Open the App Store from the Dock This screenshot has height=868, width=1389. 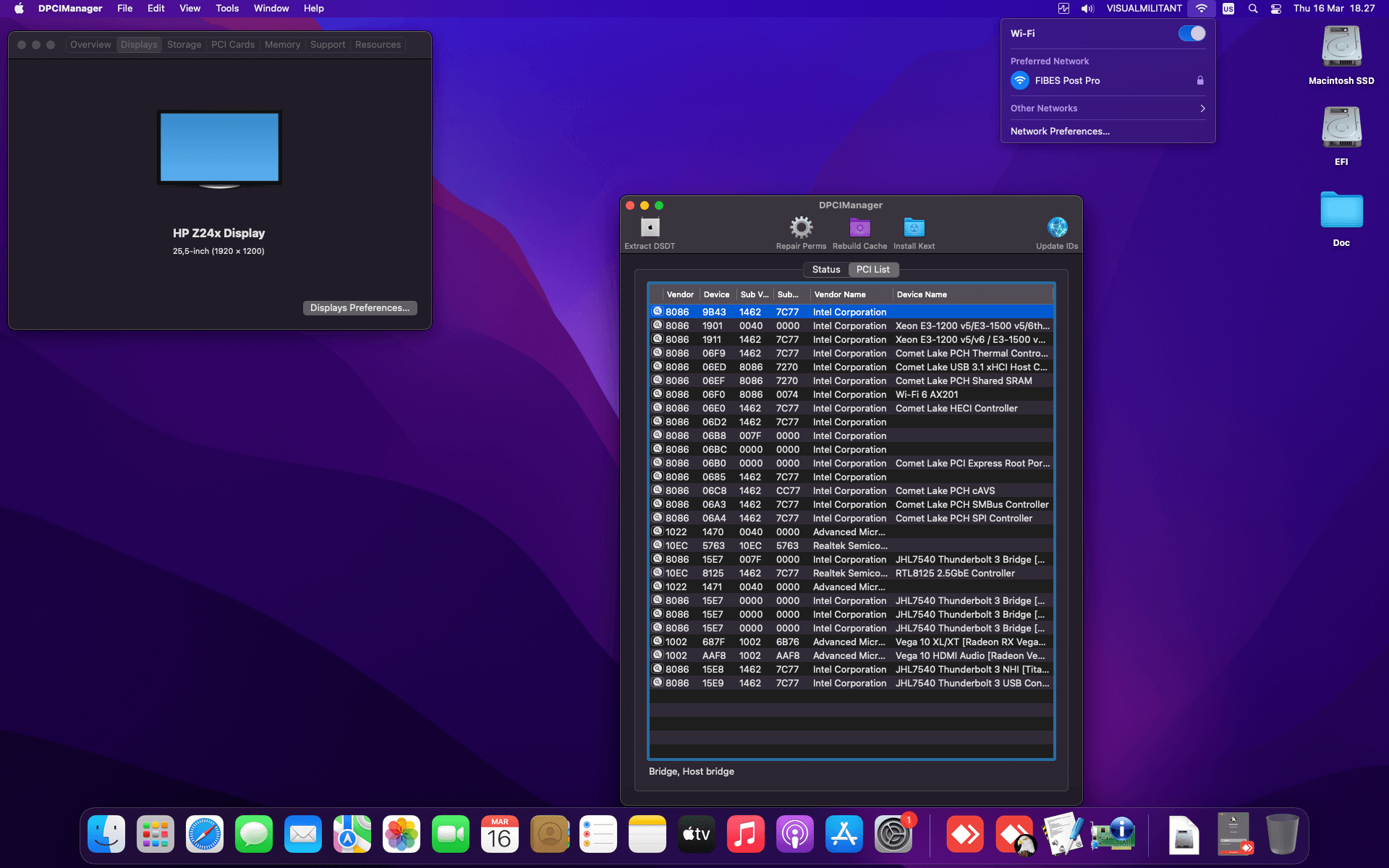(844, 833)
